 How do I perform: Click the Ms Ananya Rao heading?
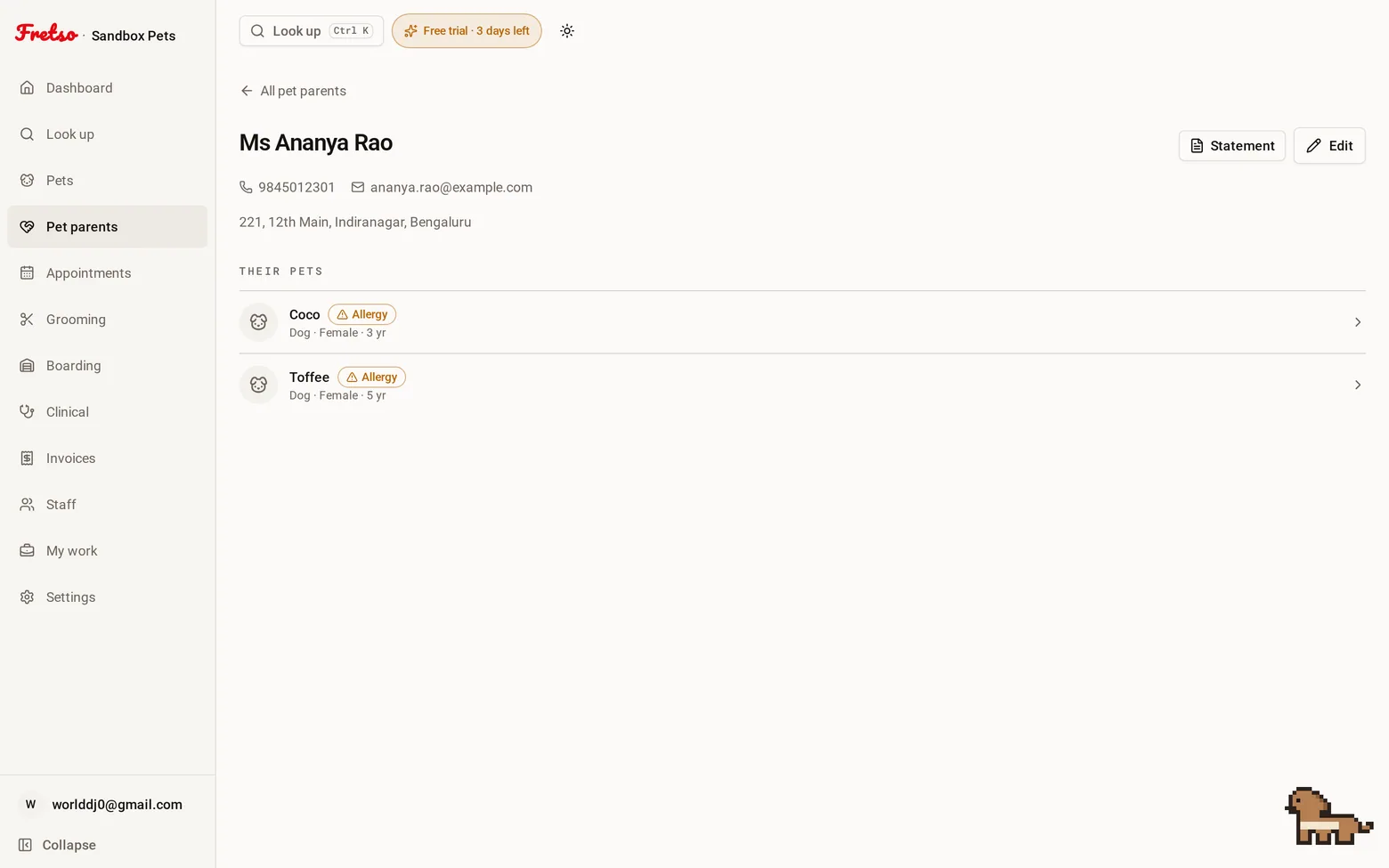coord(316,142)
